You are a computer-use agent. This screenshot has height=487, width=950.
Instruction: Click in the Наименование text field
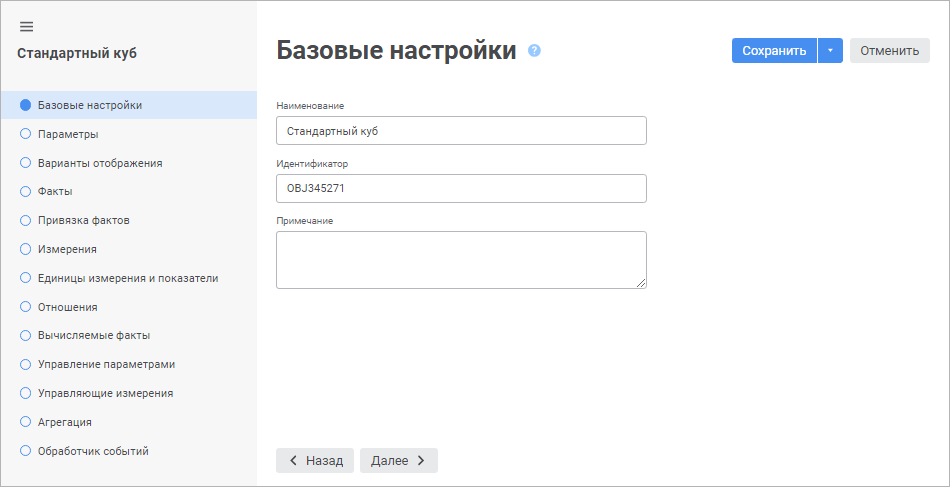[x=461, y=131]
